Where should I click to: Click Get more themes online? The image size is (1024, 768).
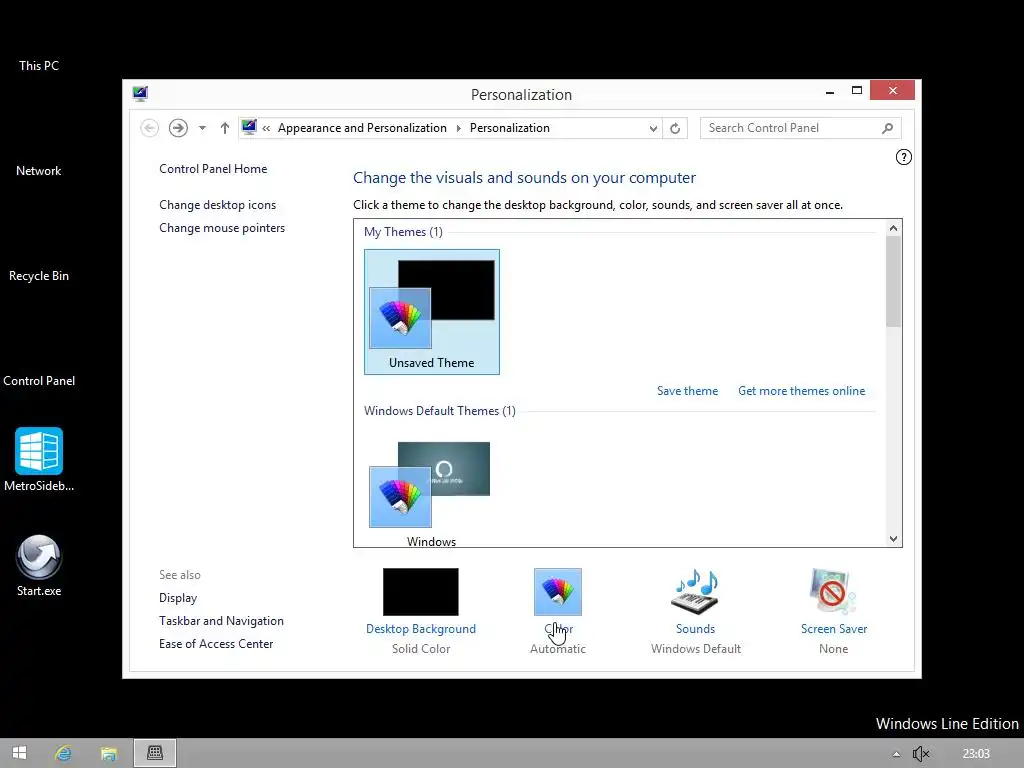coord(801,391)
